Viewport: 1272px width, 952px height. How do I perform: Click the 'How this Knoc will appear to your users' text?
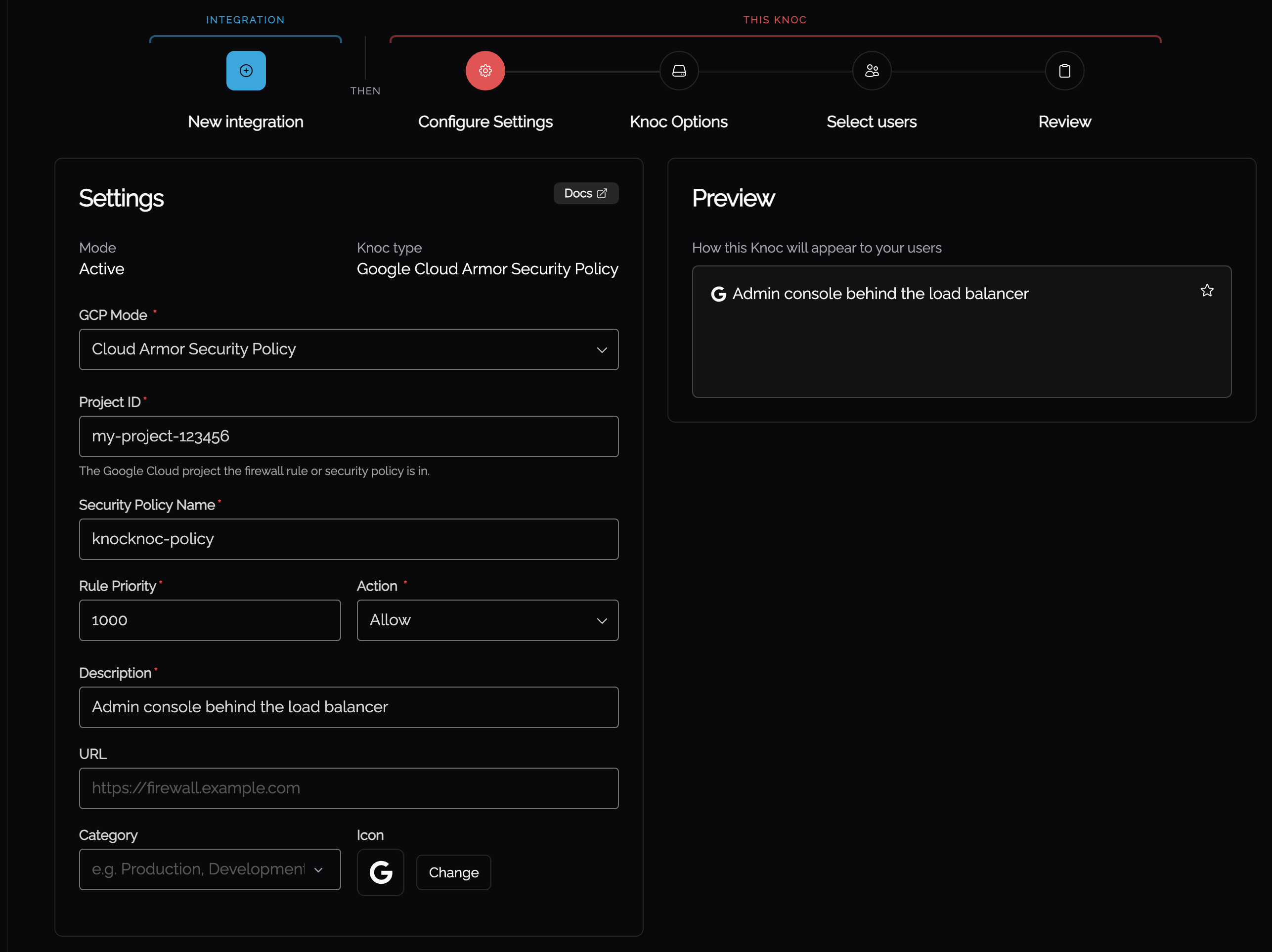(x=816, y=248)
